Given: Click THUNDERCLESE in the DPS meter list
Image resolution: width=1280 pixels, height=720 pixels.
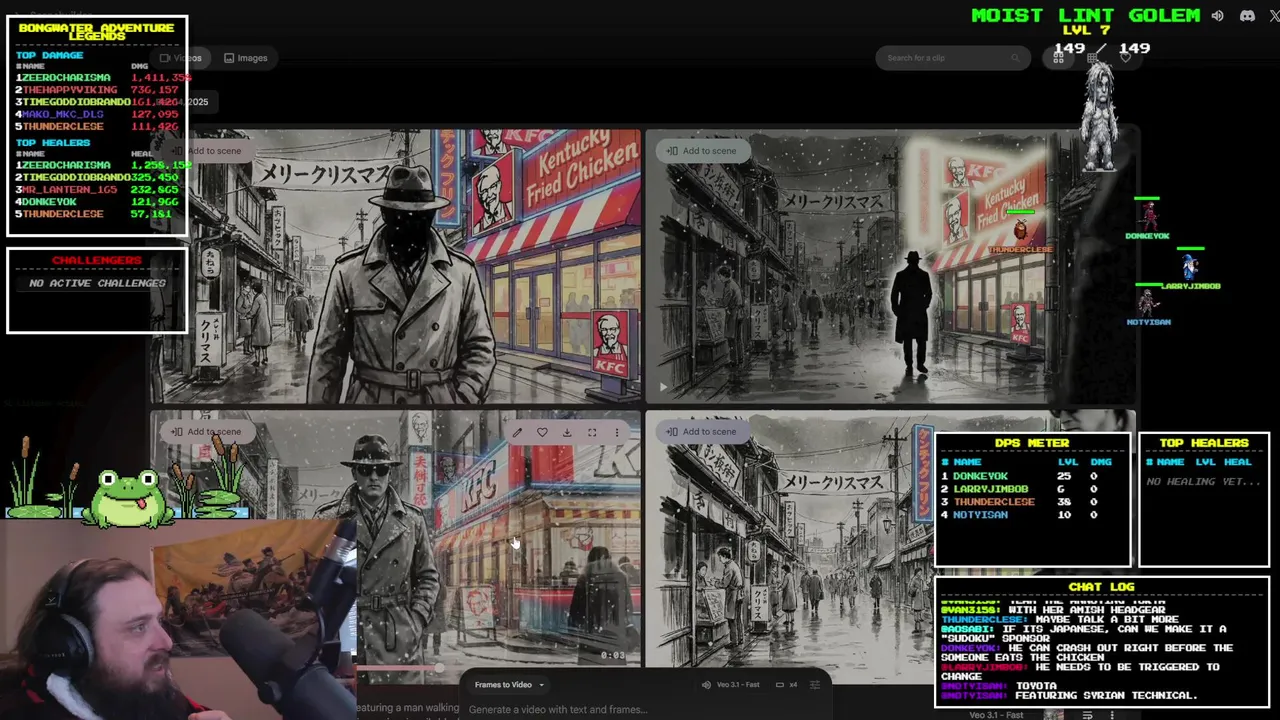Looking at the screenshot, I should click(994, 502).
